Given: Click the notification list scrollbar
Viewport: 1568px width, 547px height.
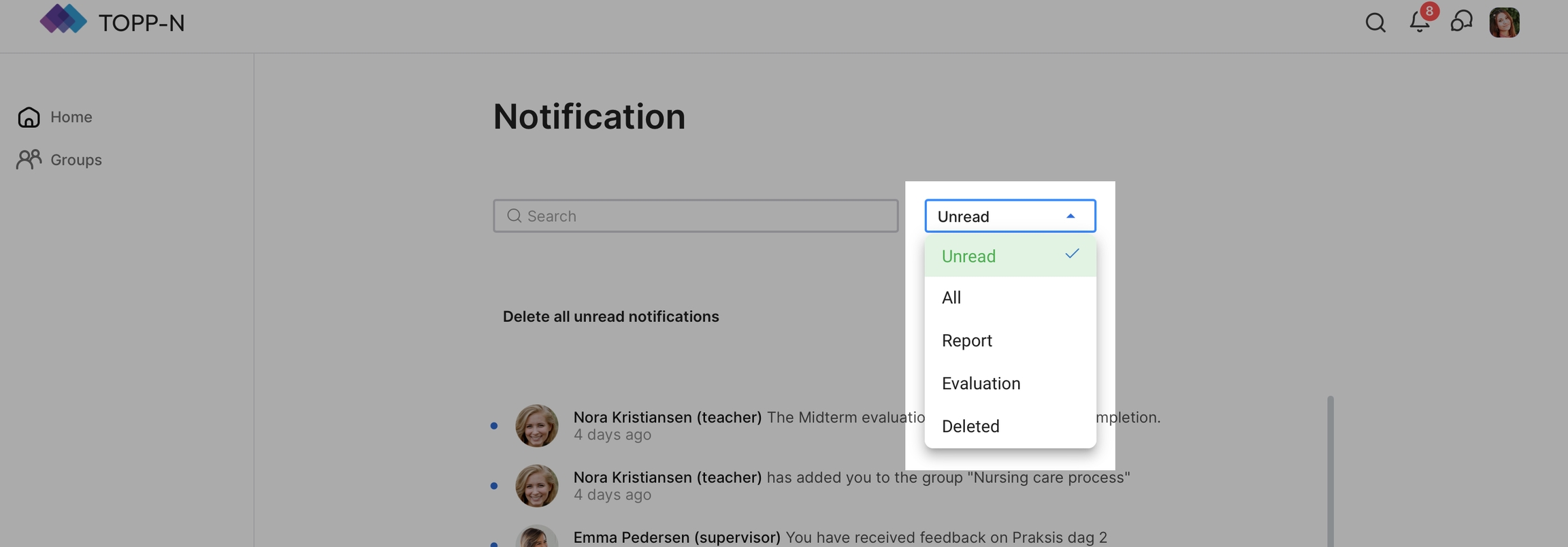Looking at the screenshot, I should pyautogui.click(x=1330, y=469).
